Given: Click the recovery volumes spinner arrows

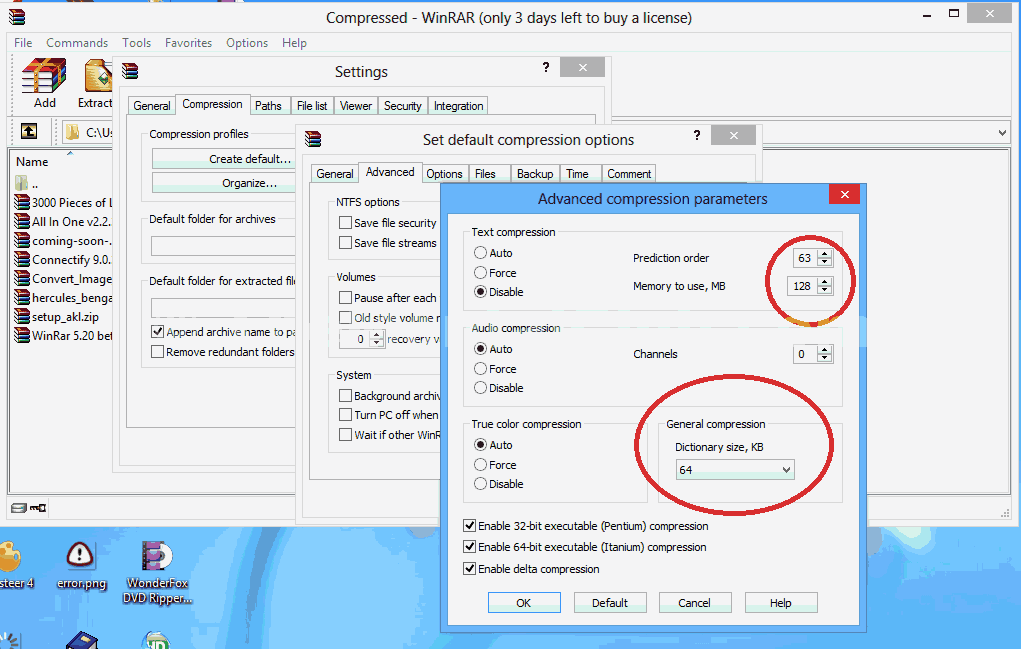Looking at the screenshot, I should click(377, 339).
